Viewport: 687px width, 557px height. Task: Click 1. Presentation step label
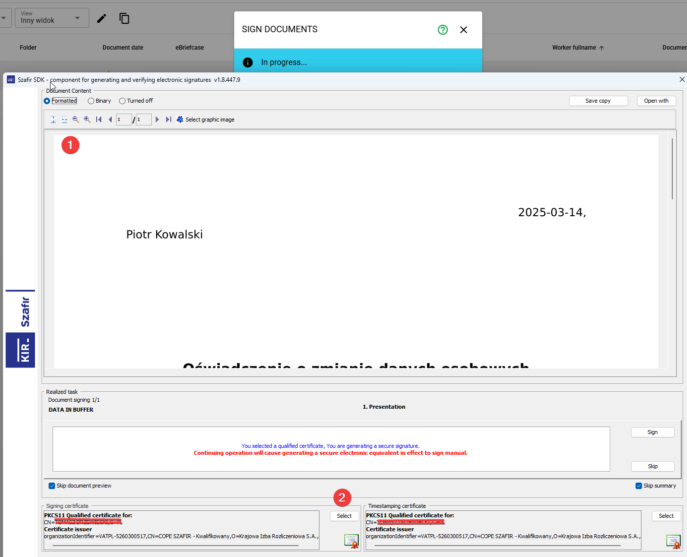tap(384, 407)
